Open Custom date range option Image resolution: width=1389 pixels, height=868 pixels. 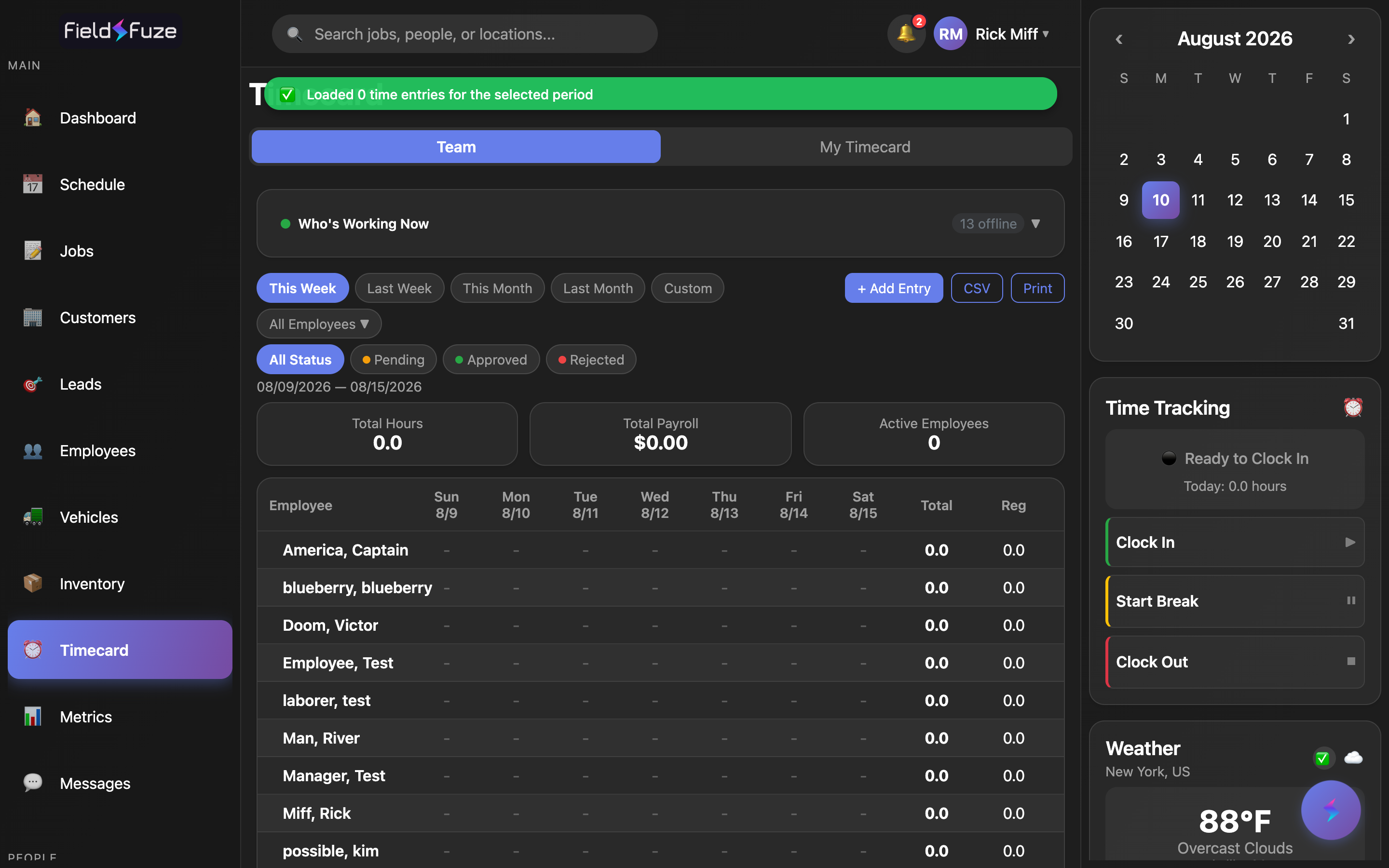pos(688,288)
